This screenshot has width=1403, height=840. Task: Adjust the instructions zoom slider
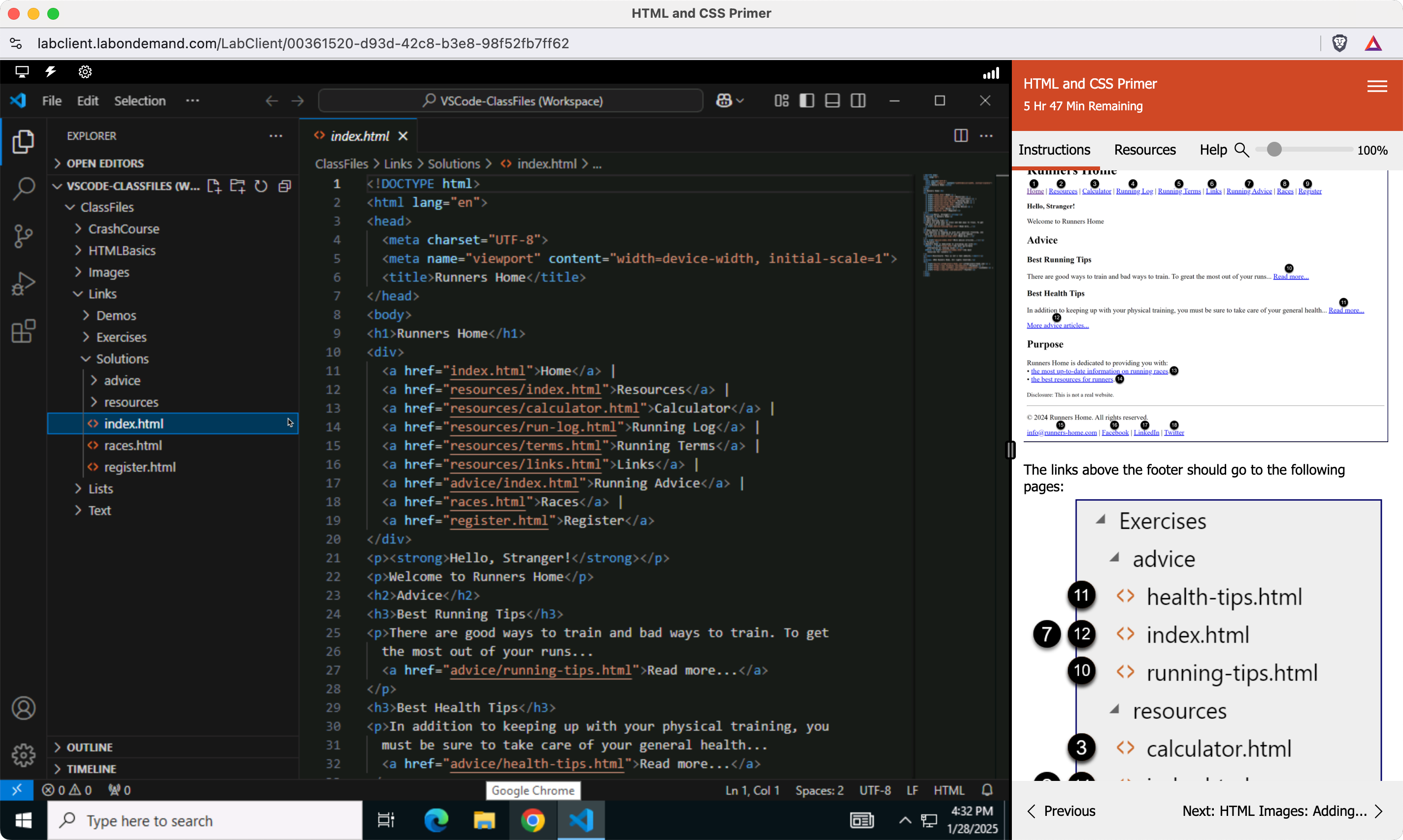tap(1273, 149)
